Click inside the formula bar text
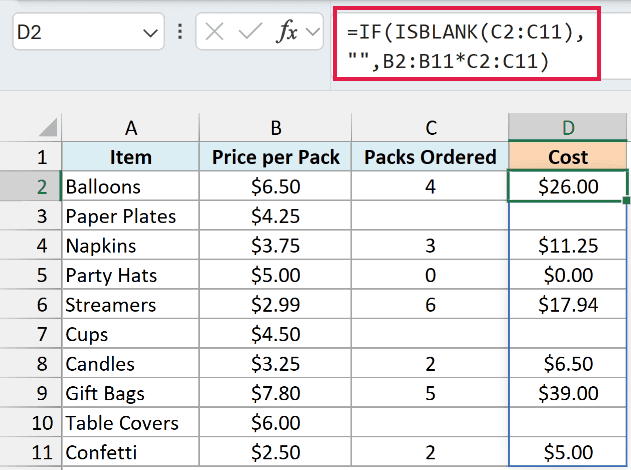The height and width of the screenshot is (470, 631). 467,47
